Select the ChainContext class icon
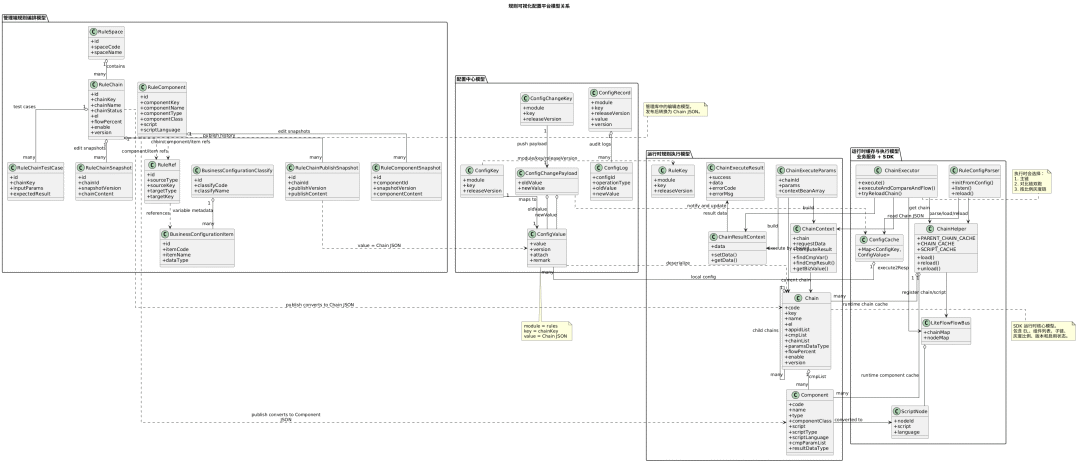This screenshot has height=465, width=1080. 798,228
